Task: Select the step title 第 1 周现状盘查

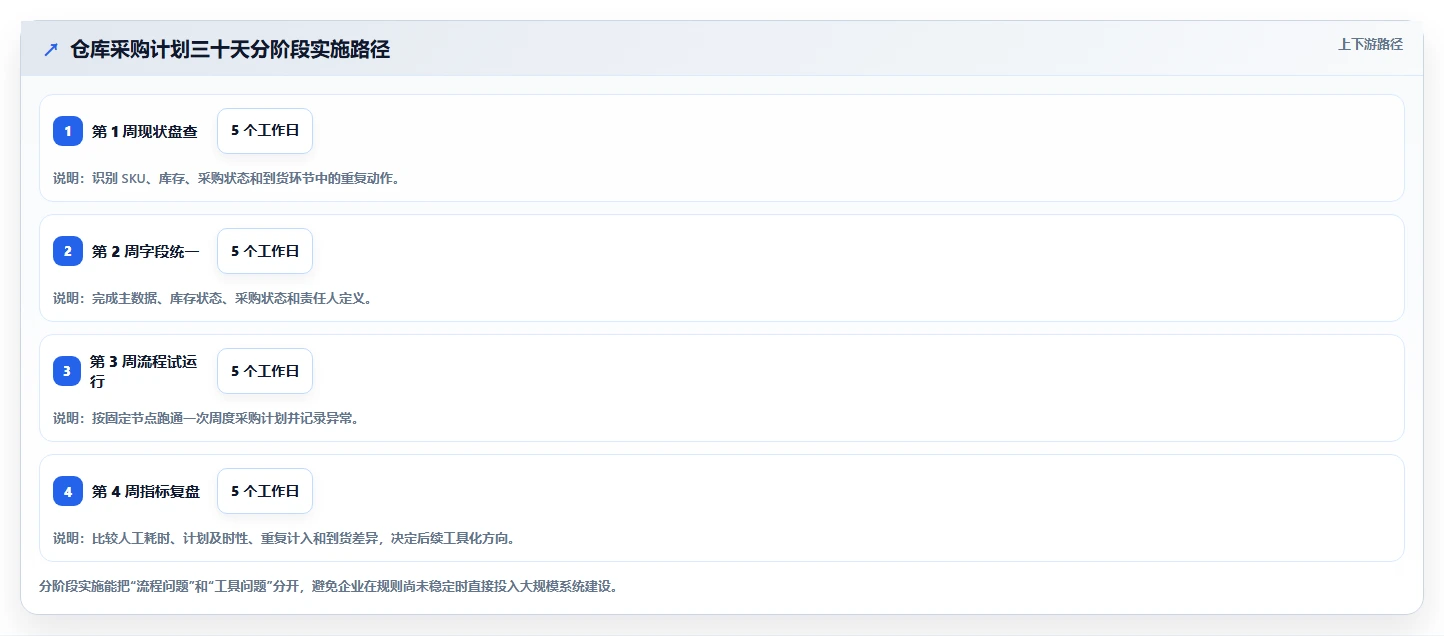Action: pos(145,131)
